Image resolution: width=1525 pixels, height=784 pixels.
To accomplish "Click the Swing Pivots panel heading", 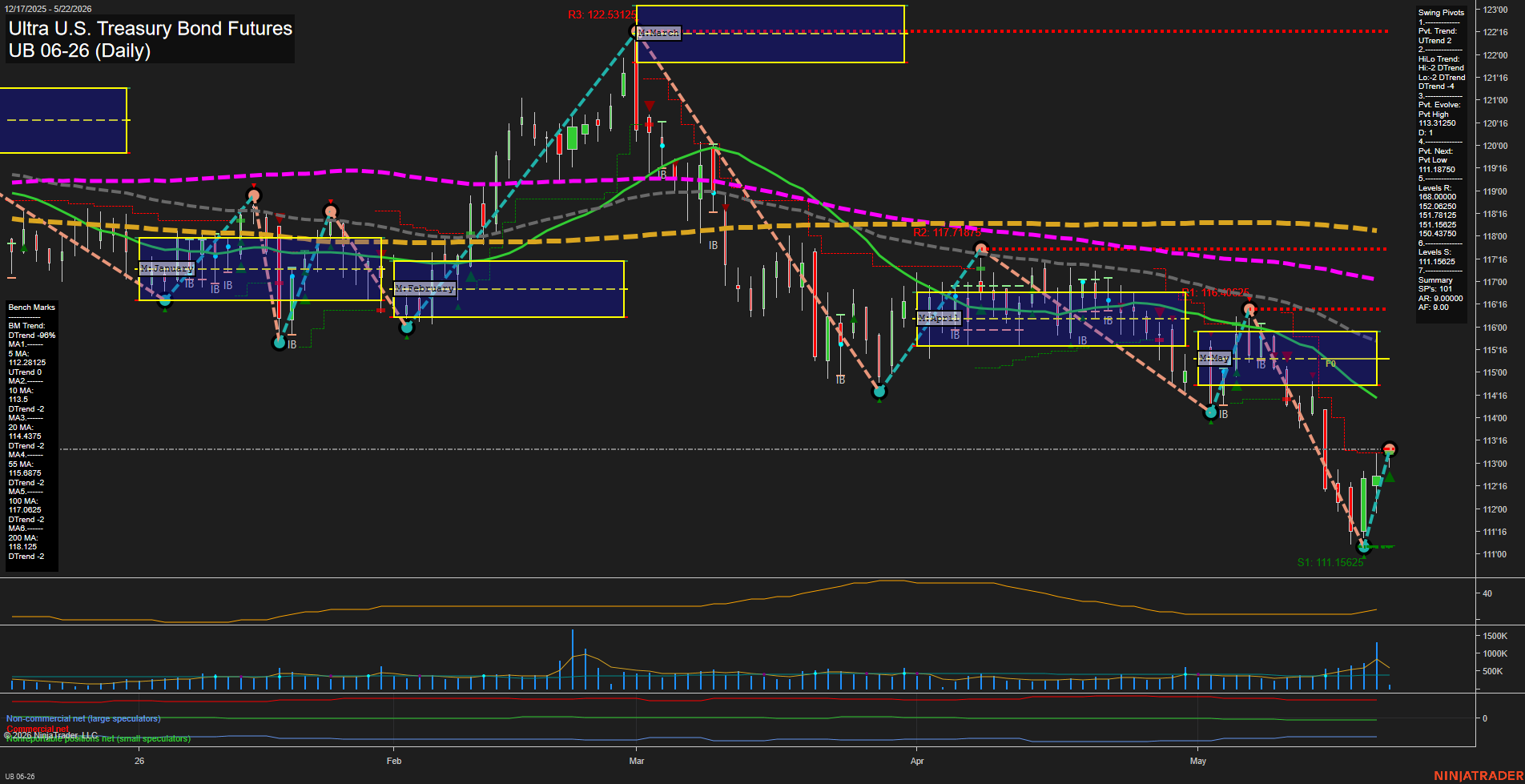I will click(x=1441, y=13).
